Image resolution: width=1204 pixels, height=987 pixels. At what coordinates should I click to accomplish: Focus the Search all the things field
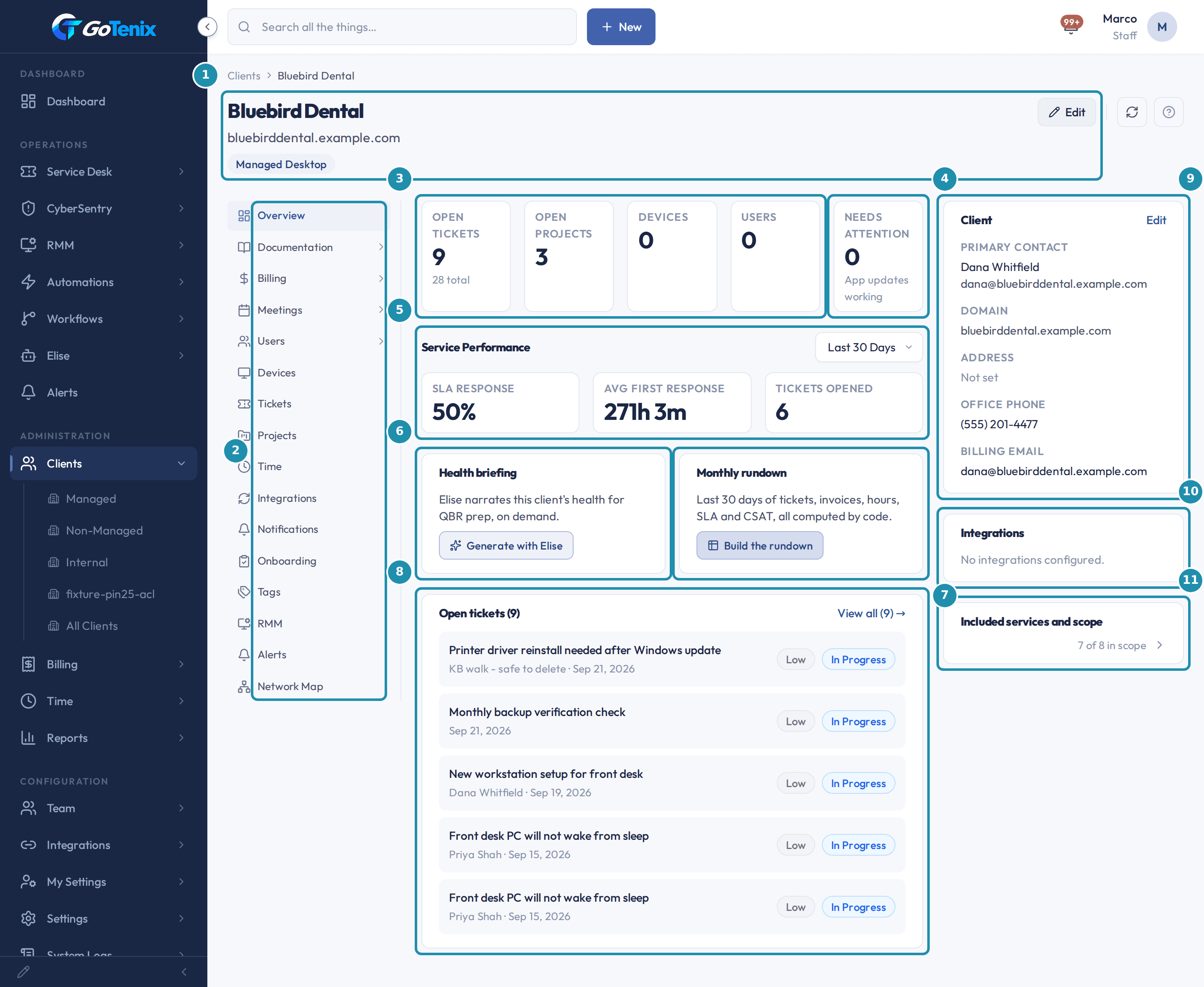click(402, 27)
